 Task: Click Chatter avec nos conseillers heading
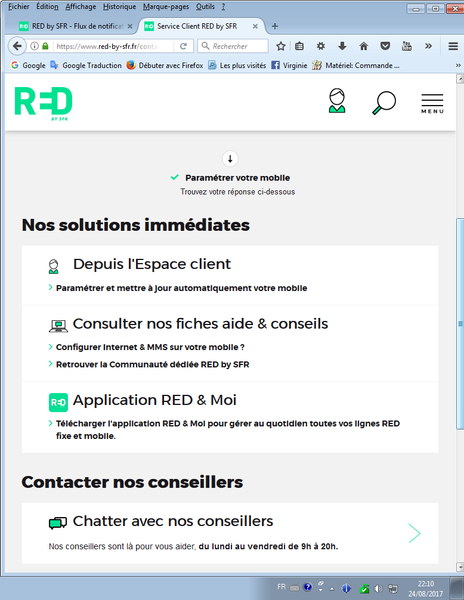pyautogui.click(x=173, y=521)
